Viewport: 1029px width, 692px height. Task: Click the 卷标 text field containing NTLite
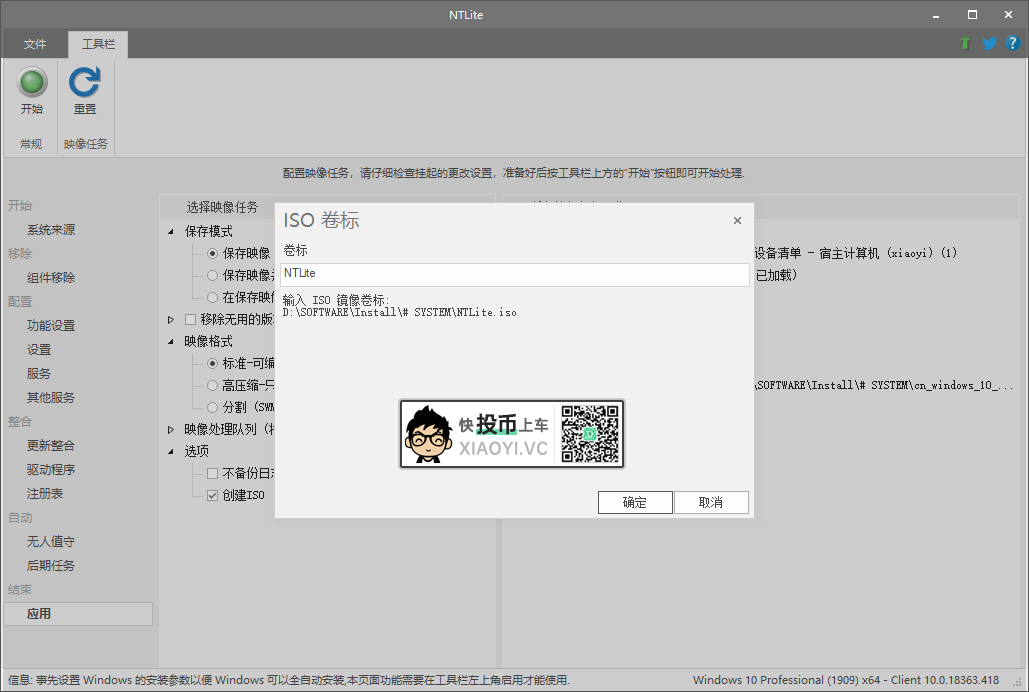(x=514, y=274)
